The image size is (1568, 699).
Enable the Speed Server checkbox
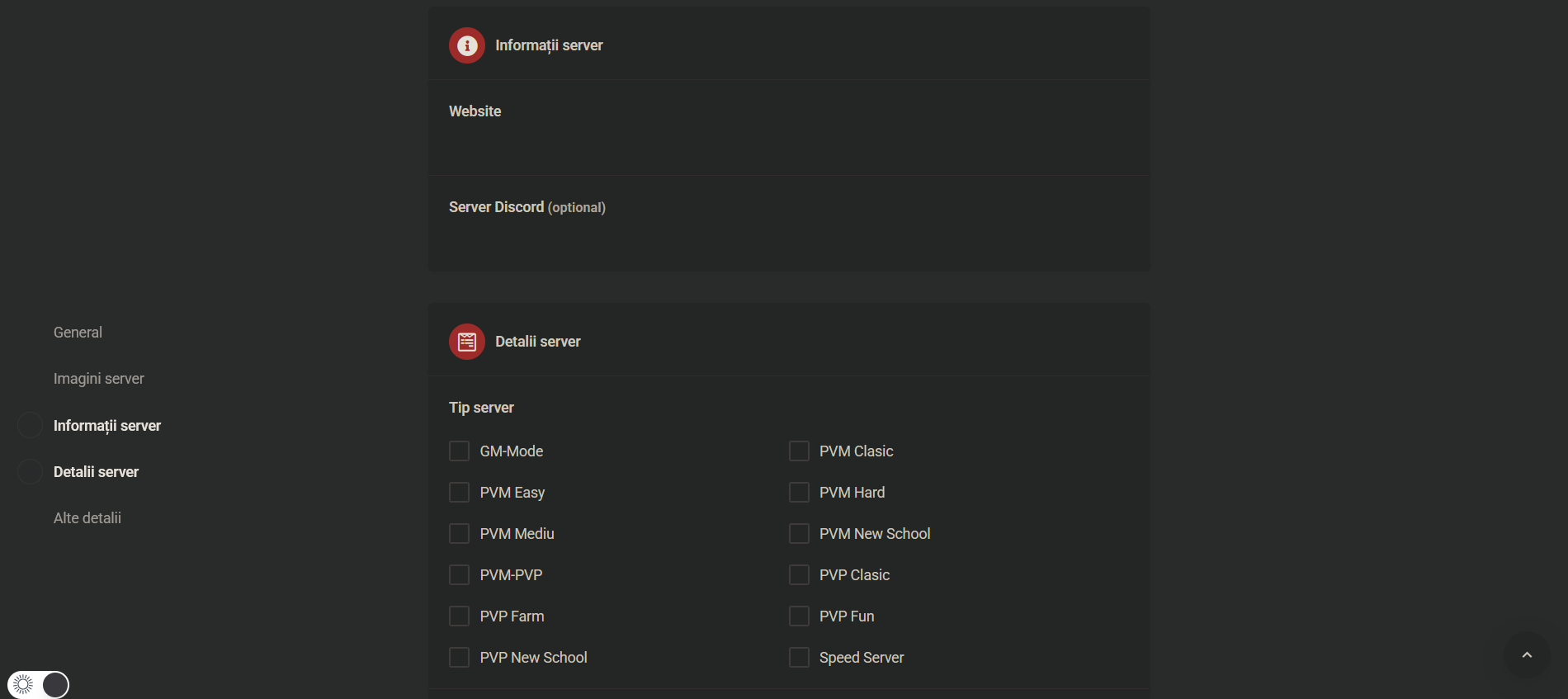click(x=799, y=657)
